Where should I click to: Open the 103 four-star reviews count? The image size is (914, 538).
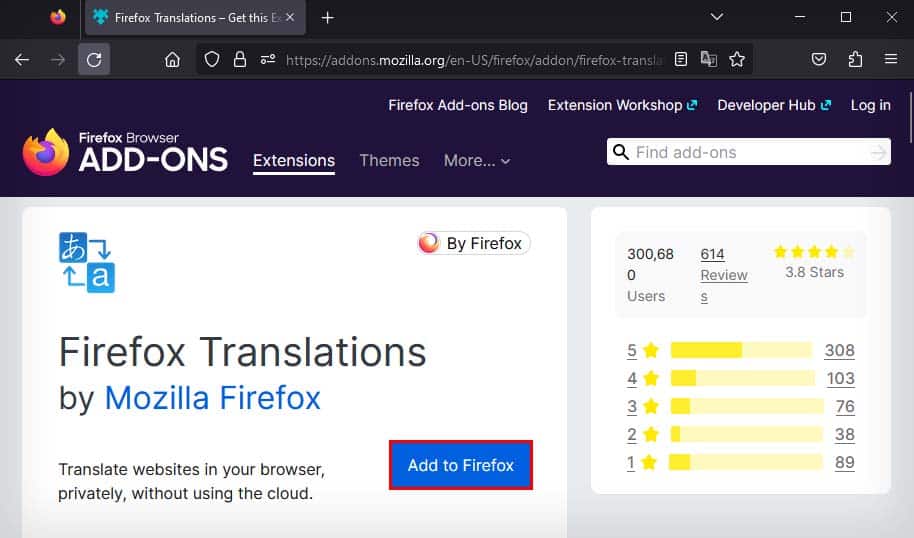(x=841, y=378)
